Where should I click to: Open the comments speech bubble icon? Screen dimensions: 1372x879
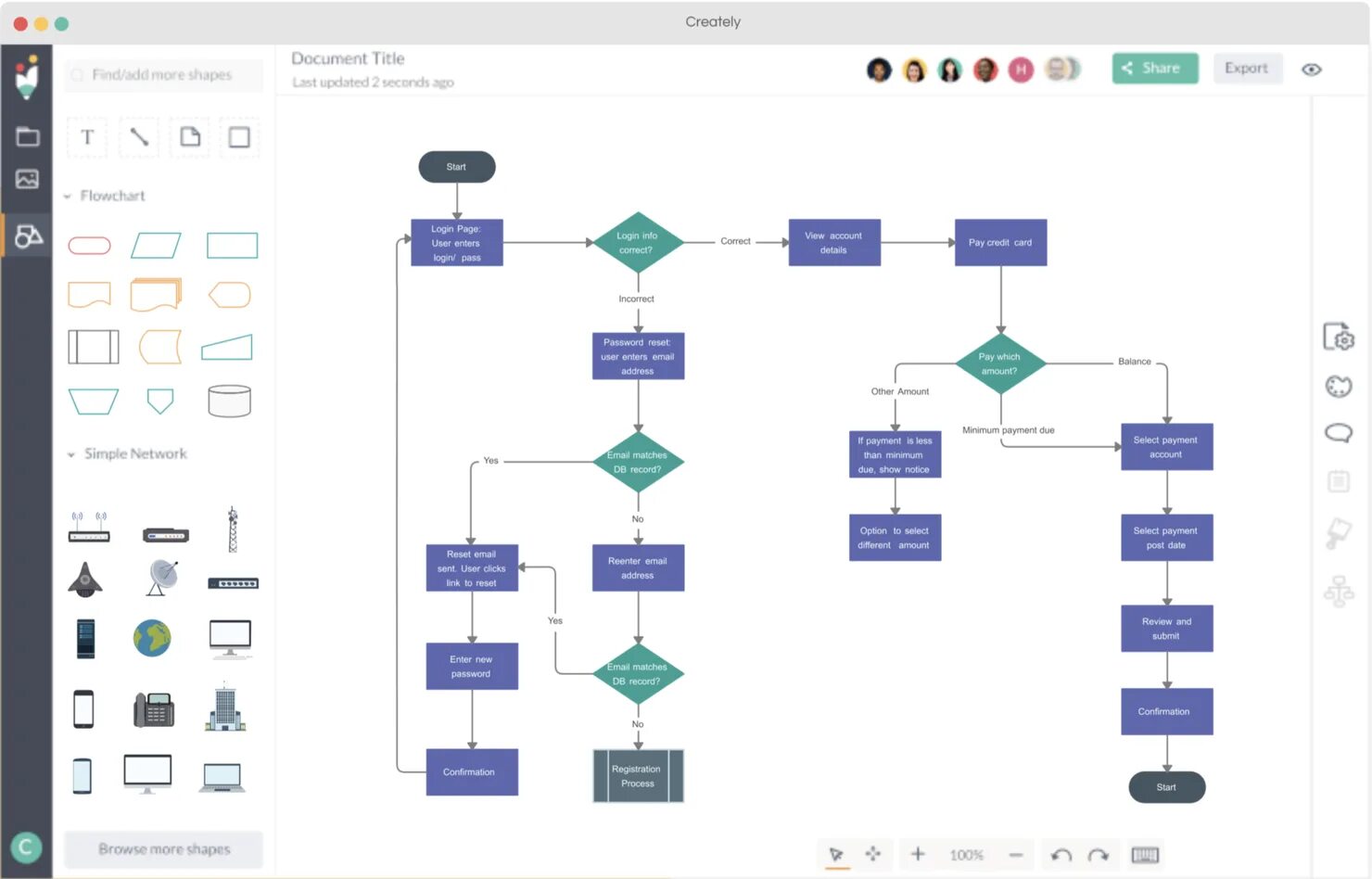coord(1339,433)
